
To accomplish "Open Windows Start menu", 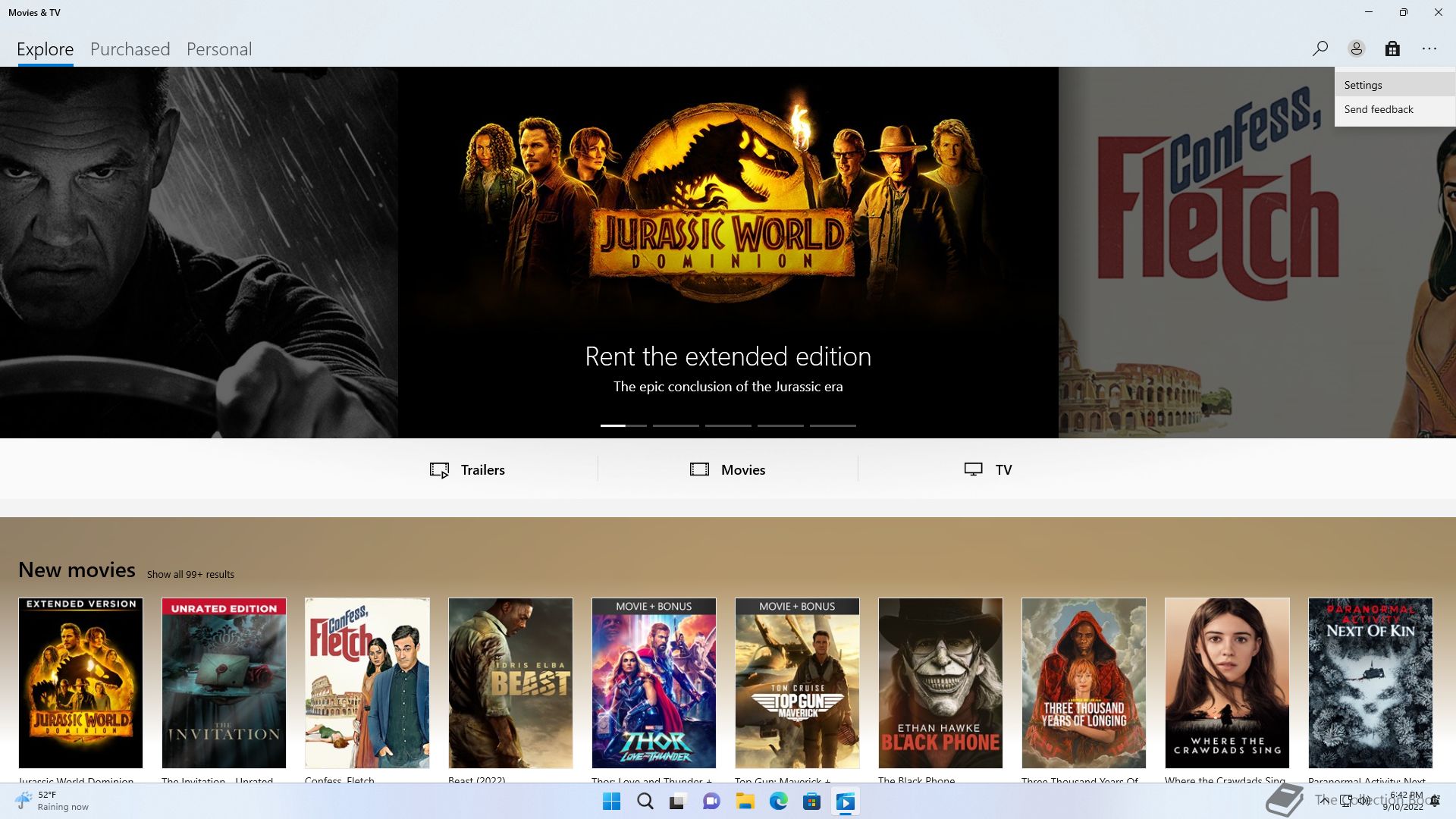I will [611, 802].
